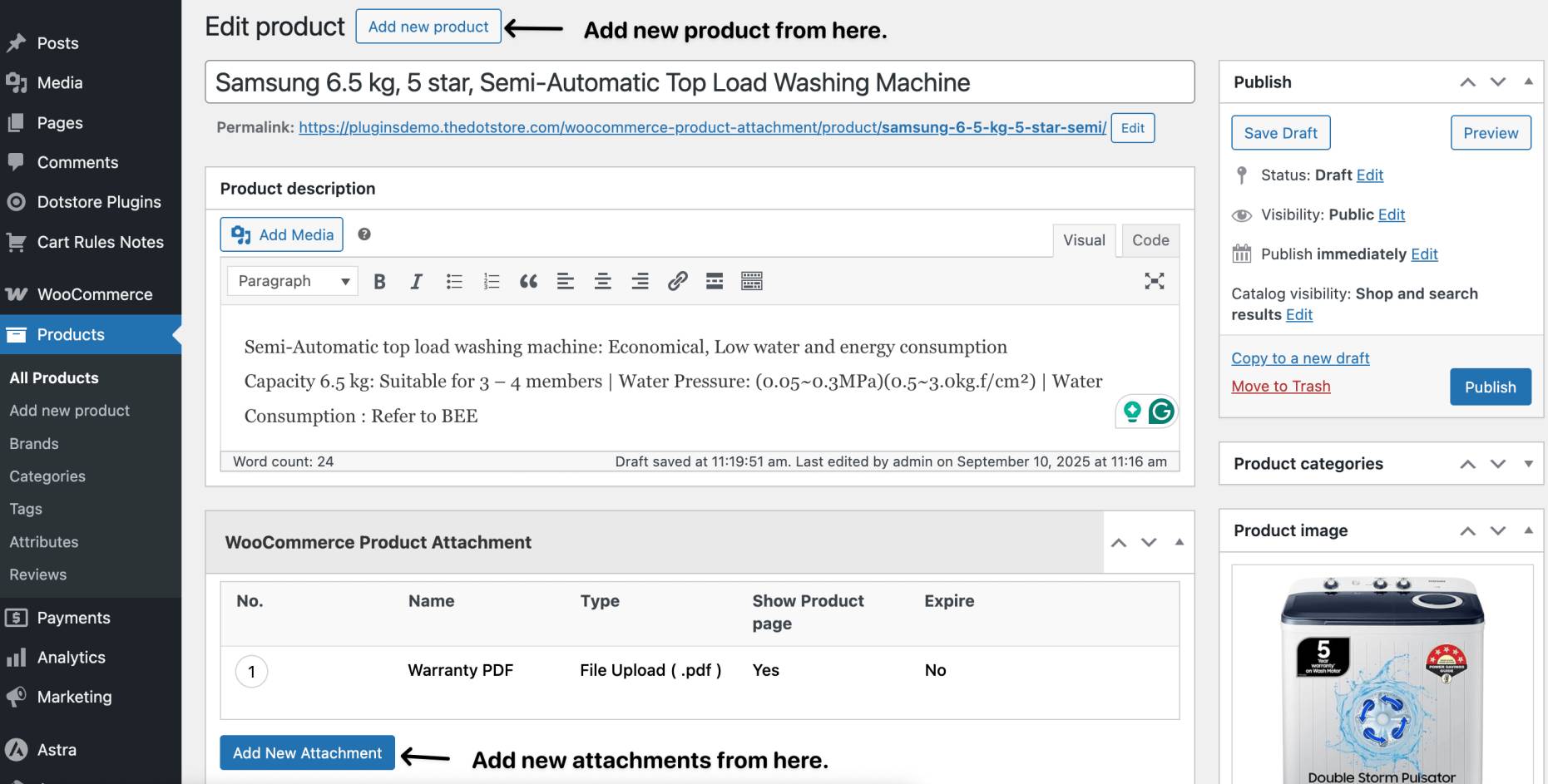Align text center
Image resolution: width=1548 pixels, height=784 pixels.
(x=603, y=281)
